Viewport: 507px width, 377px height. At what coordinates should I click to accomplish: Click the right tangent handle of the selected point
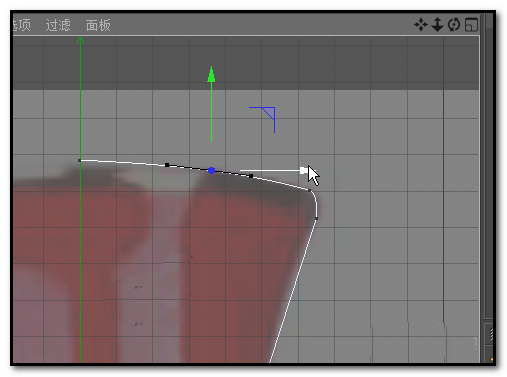click(x=251, y=176)
